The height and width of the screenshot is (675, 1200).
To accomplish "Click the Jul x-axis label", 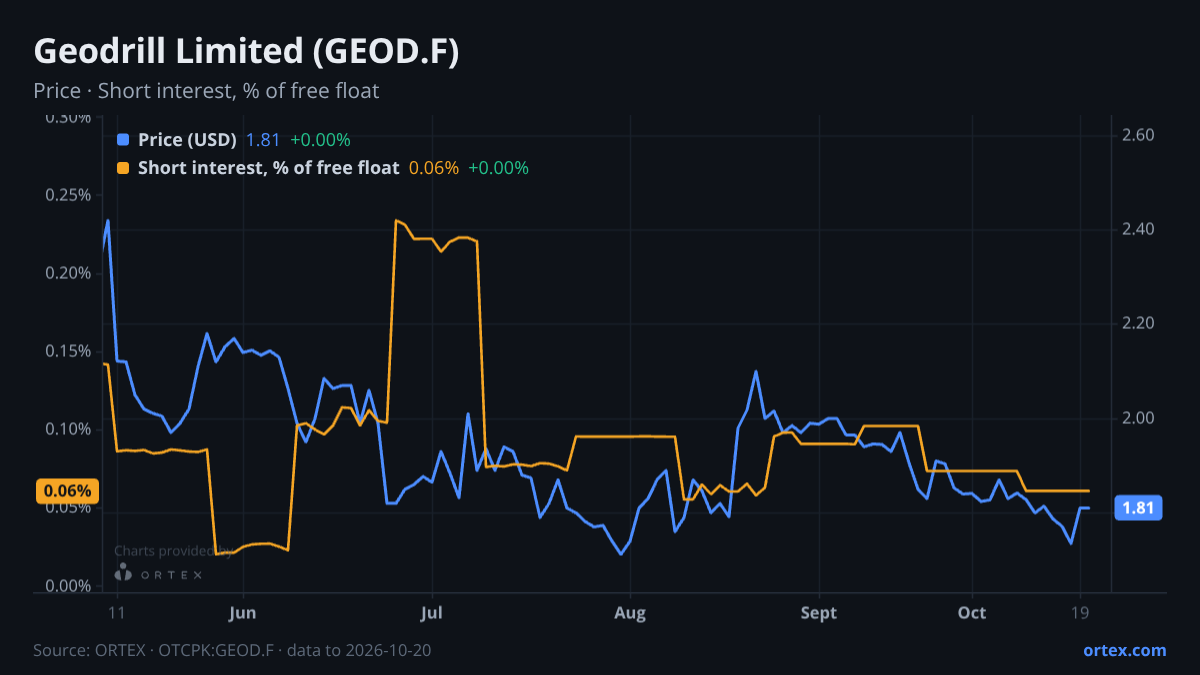I will [x=433, y=613].
